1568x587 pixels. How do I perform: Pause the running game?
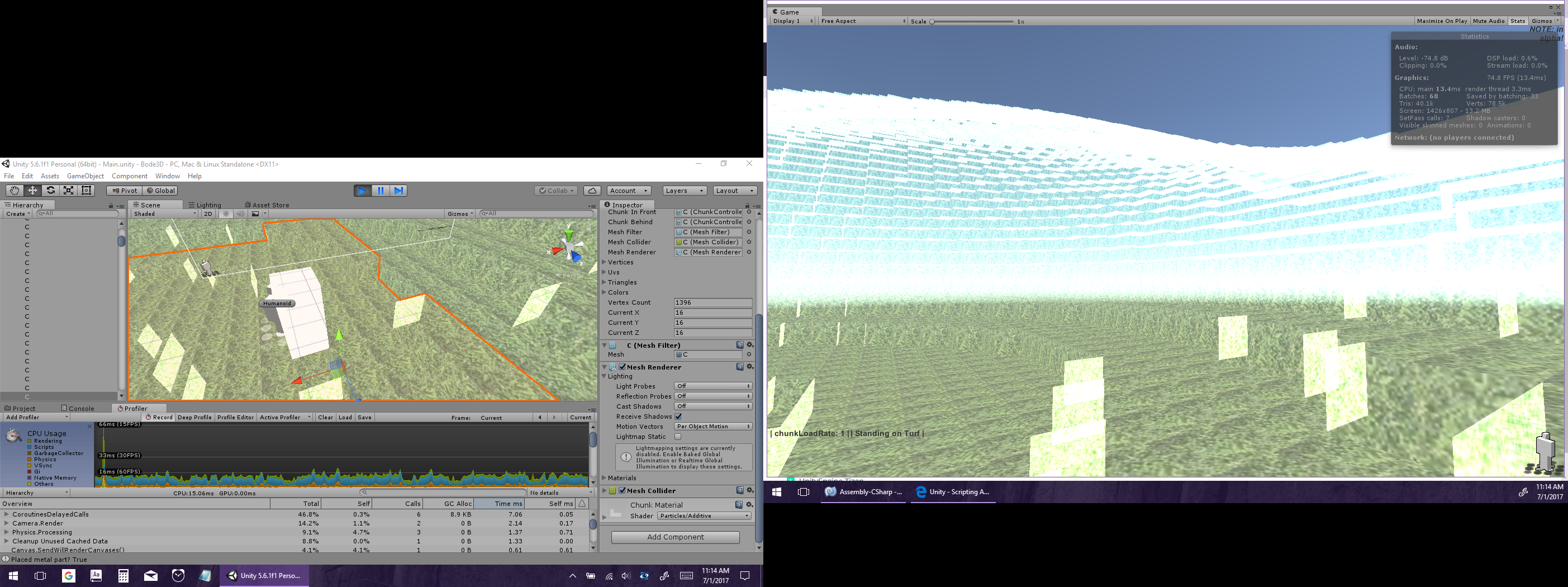381,191
